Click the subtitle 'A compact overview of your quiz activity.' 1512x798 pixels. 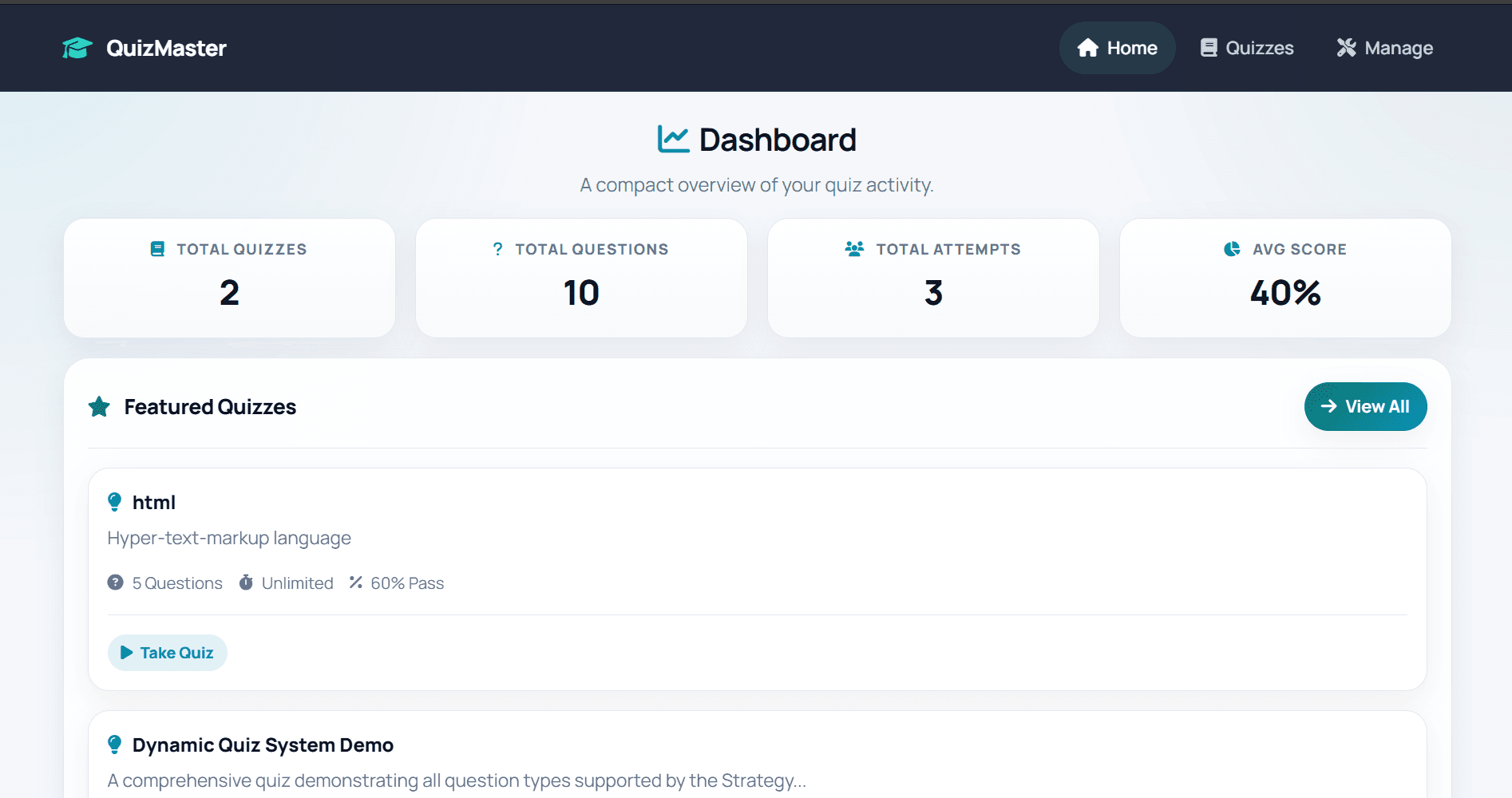[757, 185]
